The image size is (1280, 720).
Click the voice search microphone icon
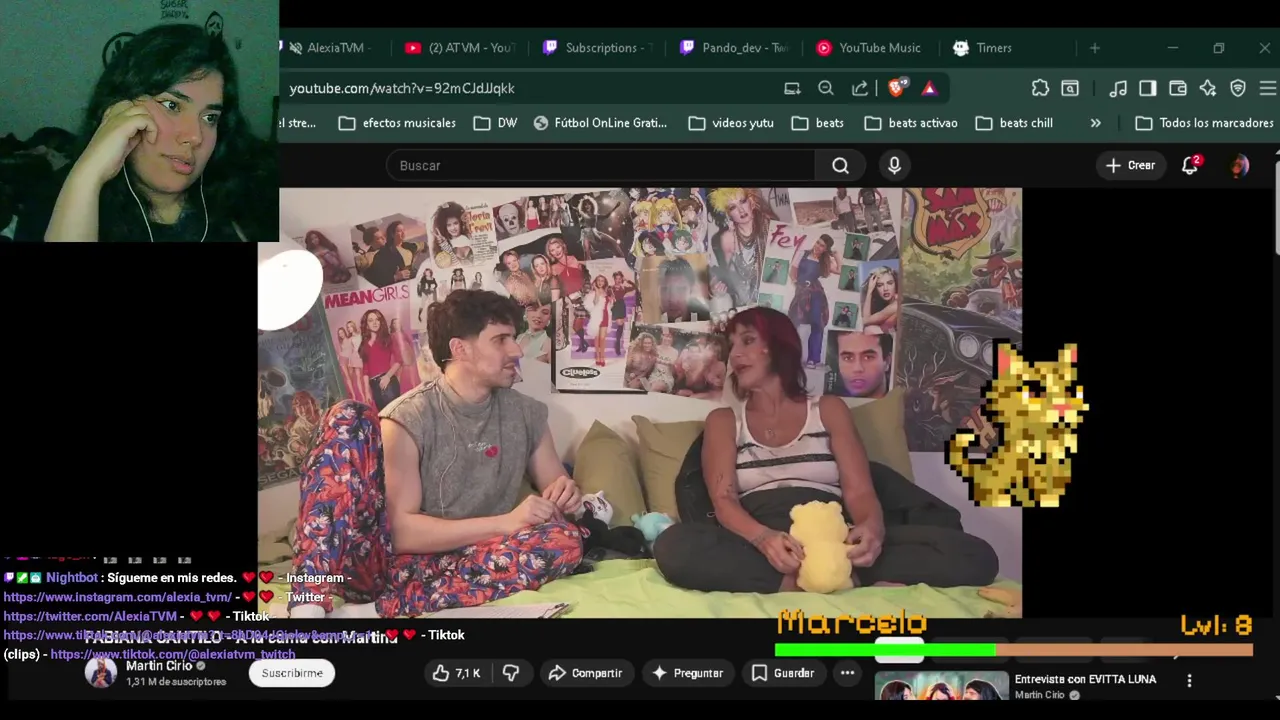click(x=894, y=166)
